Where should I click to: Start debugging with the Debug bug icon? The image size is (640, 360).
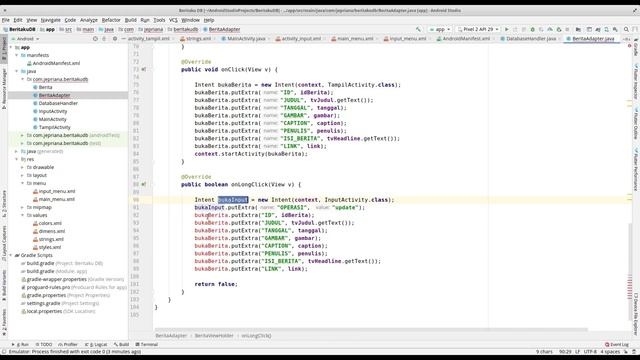[x=533, y=29]
